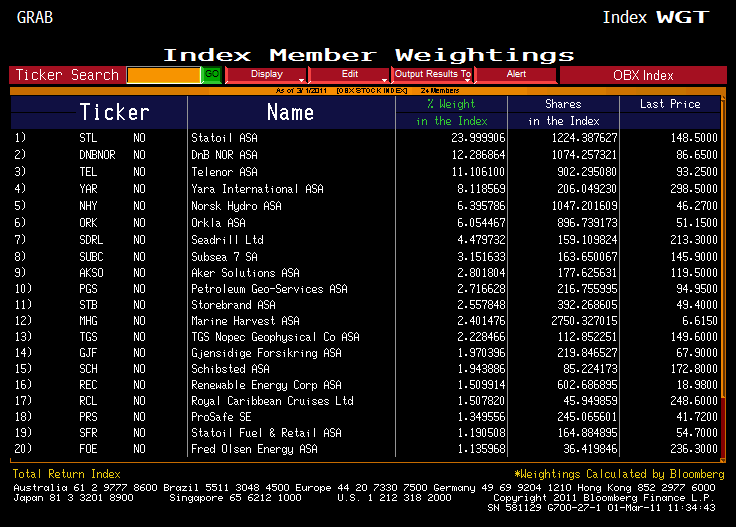This screenshot has height=527, width=736.
Task: Open the Display dropdown menu
Action: (x=266, y=75)
